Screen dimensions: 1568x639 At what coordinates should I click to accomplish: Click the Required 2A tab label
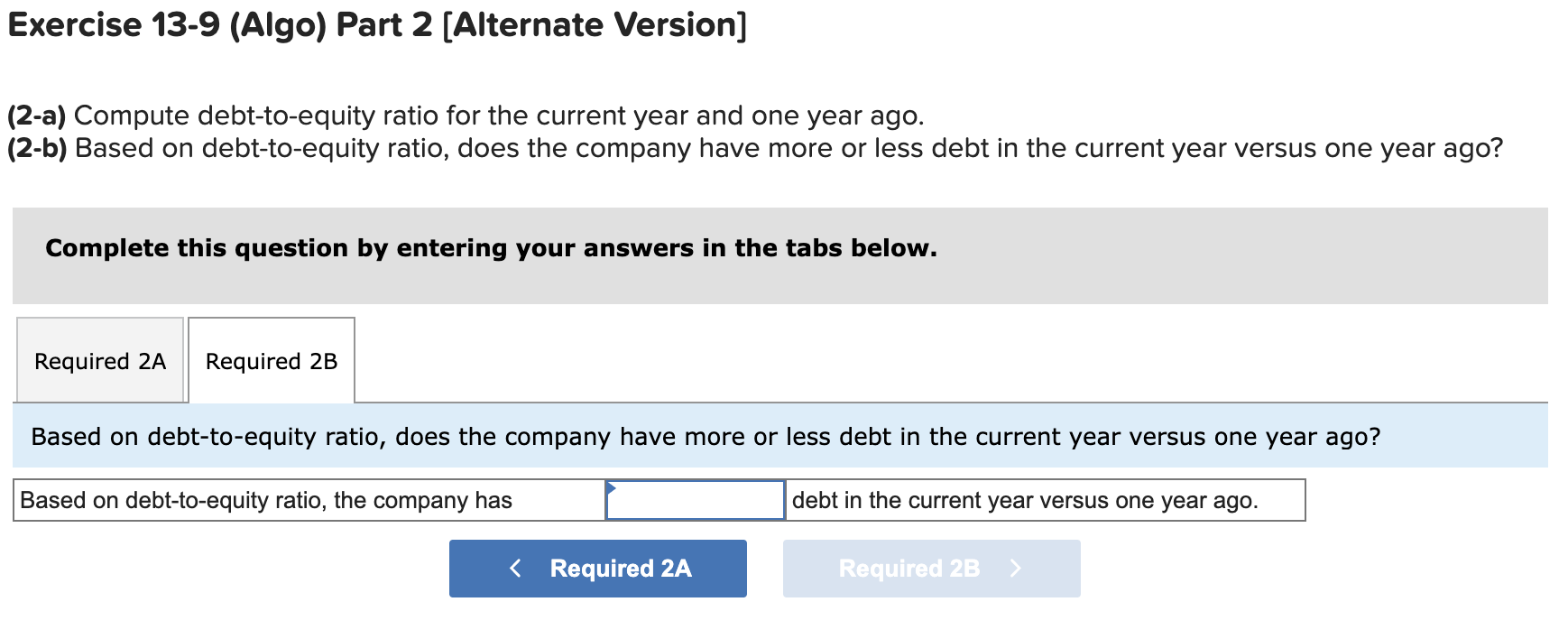99,360
